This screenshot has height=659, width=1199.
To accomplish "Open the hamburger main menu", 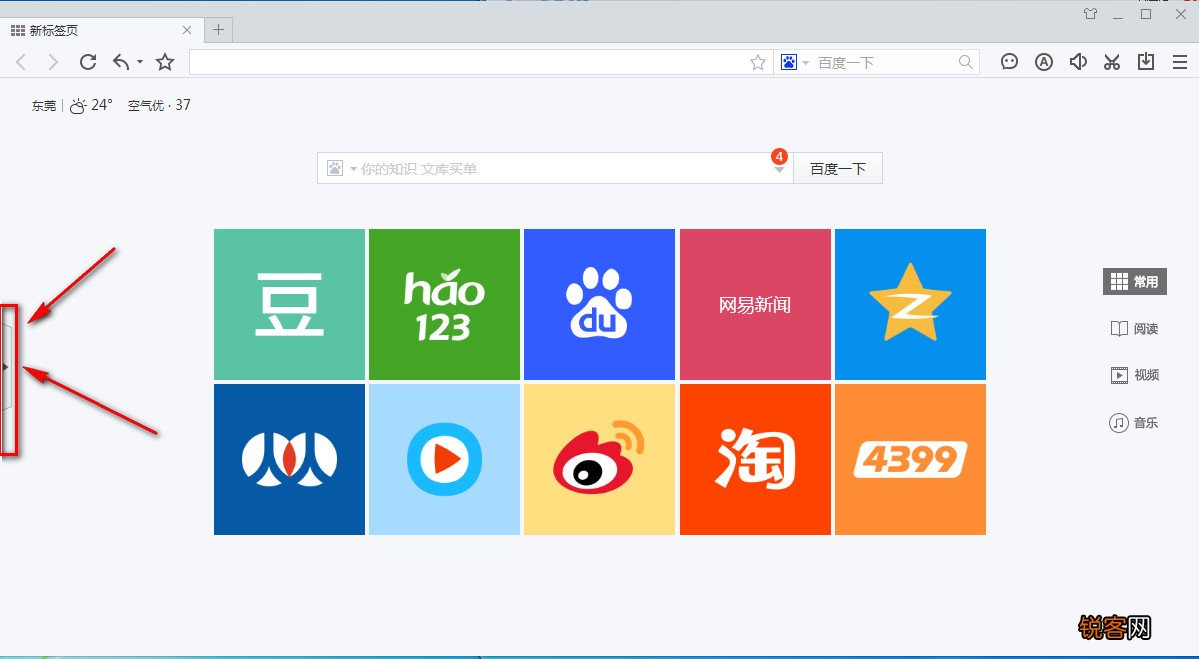I will click(x=1180, y=63).
